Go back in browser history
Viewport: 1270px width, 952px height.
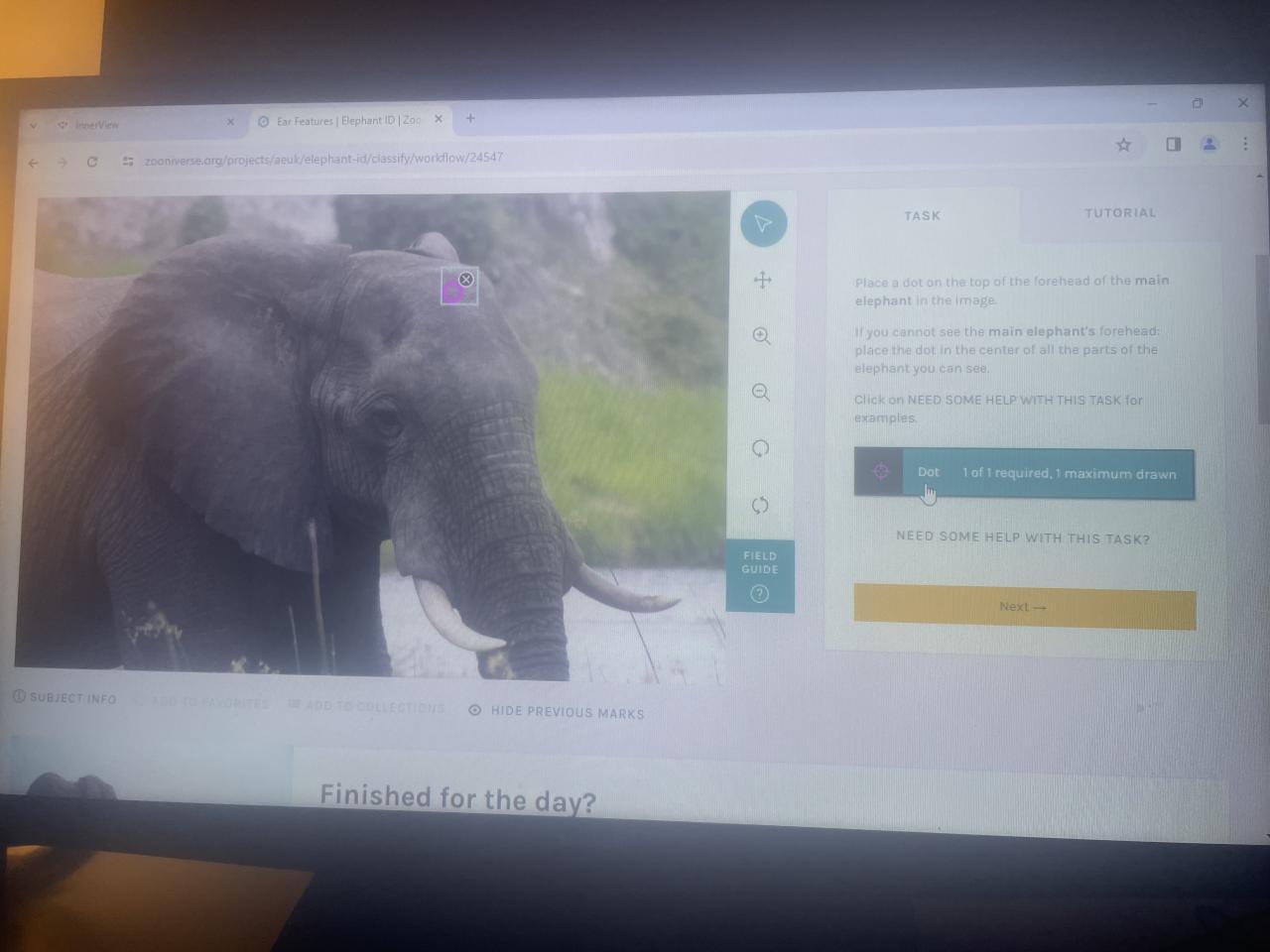[34, 163]
